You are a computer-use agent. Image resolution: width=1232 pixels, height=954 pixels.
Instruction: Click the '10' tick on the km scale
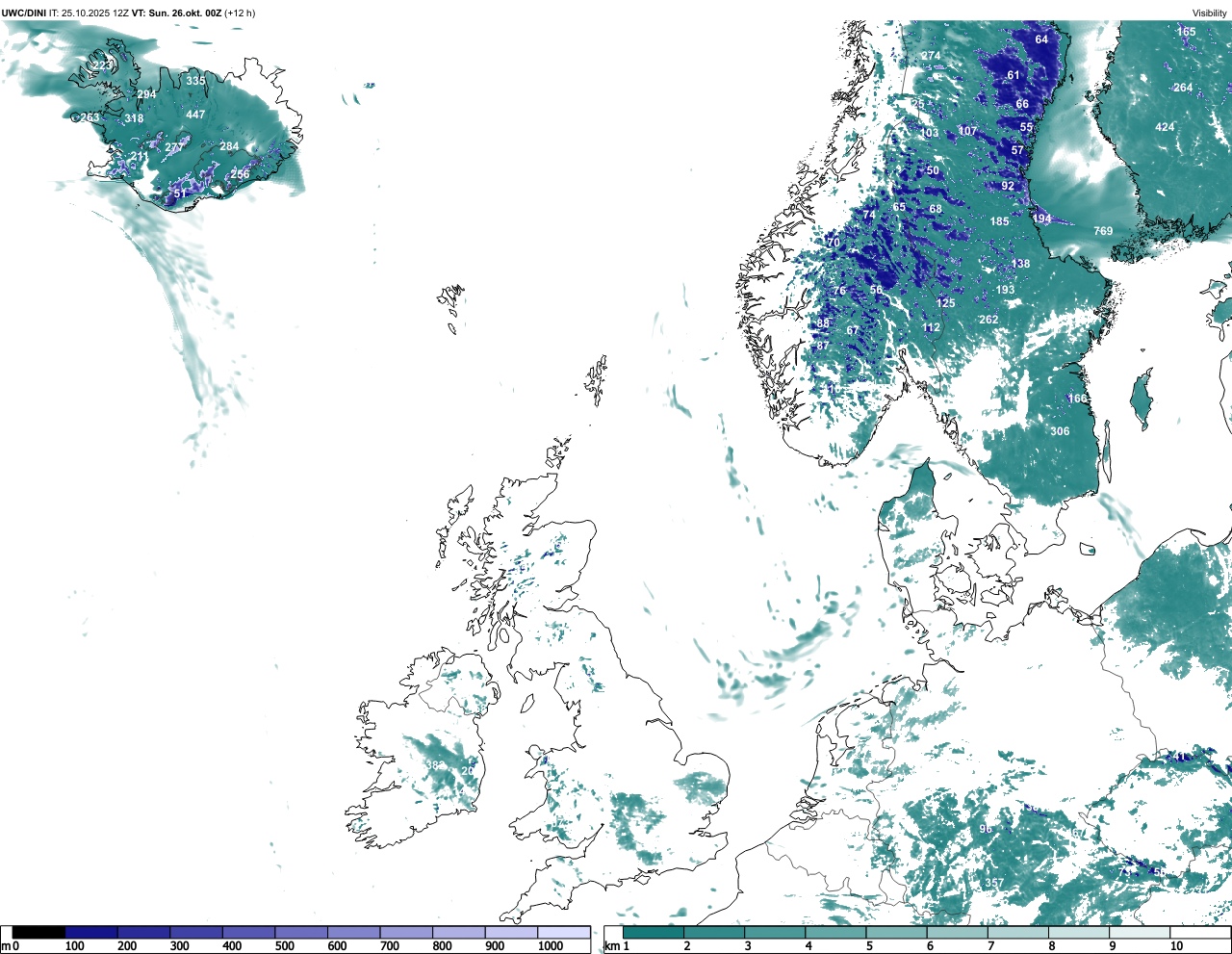point(1176,946)
